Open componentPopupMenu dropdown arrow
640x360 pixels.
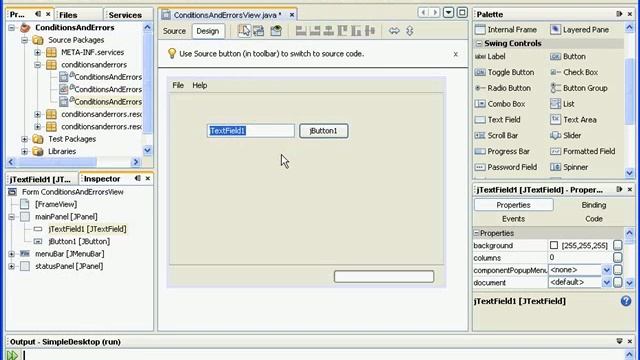click(607, 270)
